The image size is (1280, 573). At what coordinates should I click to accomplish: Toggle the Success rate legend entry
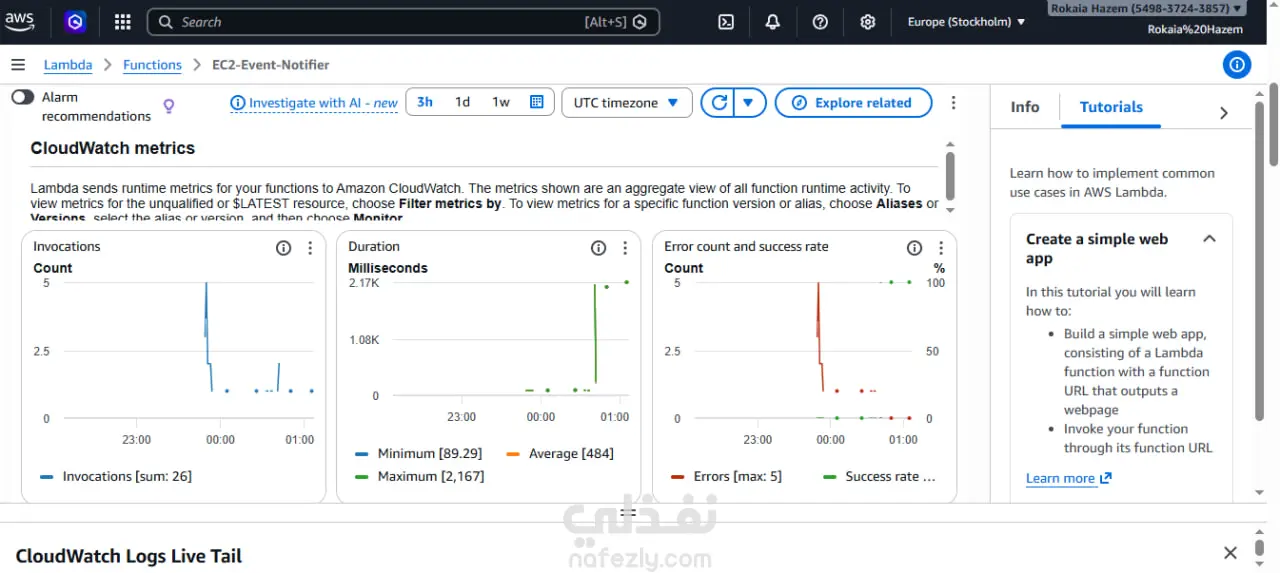[880, 476]
